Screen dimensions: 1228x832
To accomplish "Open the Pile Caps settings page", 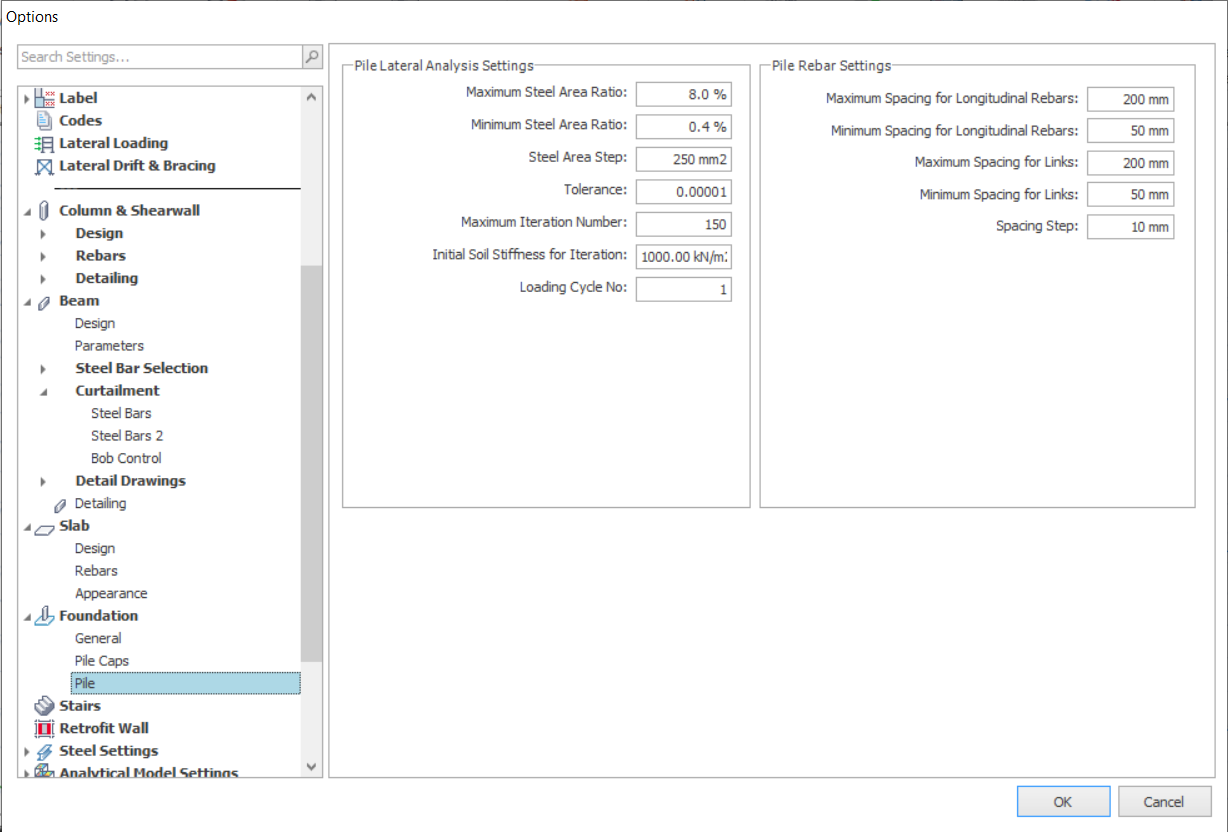I will [101, 661].
